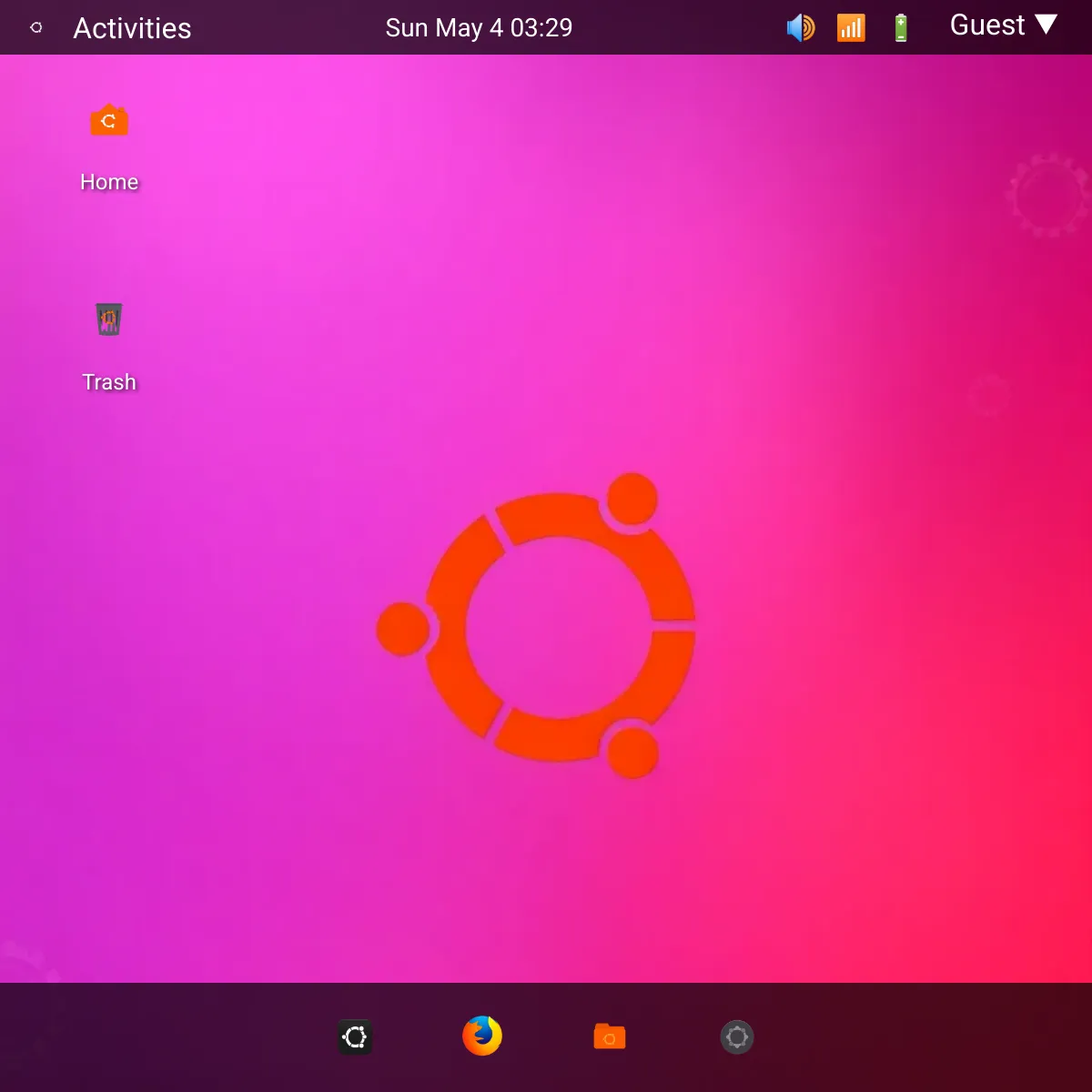Select the Trash label text
This screenshot has width=1092, height=1092.
(x=109, y=382)
